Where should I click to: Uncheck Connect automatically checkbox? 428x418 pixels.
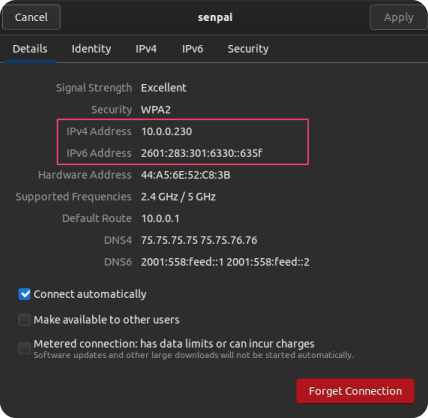(24, 294)
